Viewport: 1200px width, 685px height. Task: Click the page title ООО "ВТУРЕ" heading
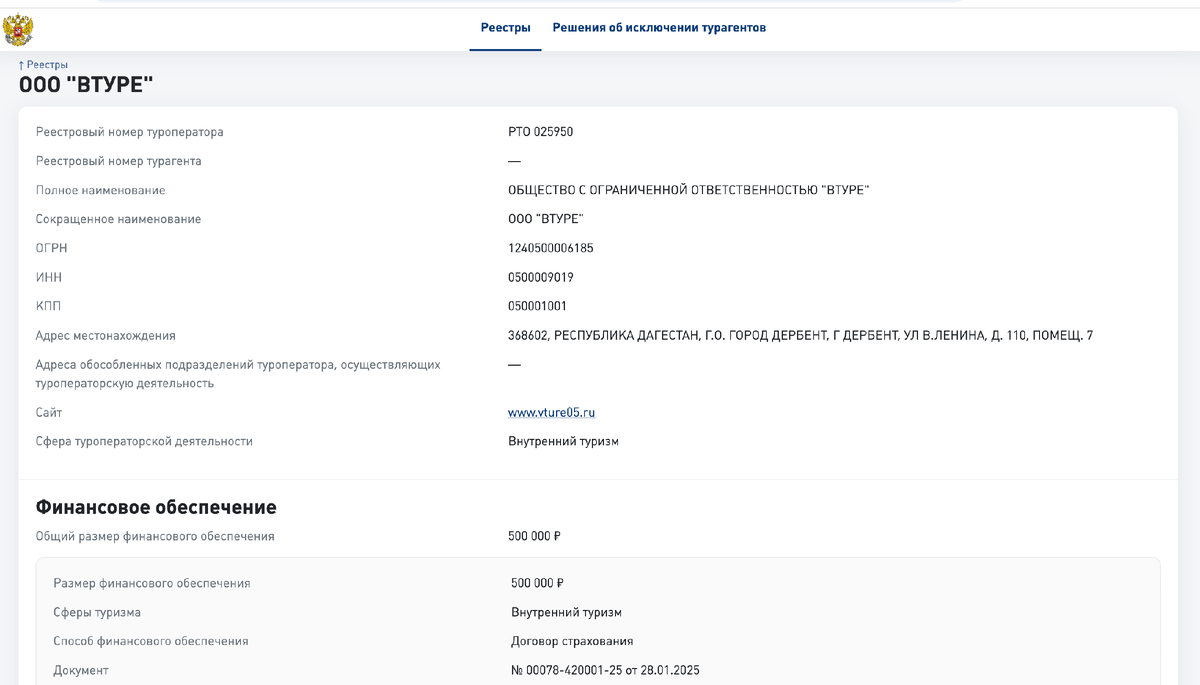click(86, 86)
